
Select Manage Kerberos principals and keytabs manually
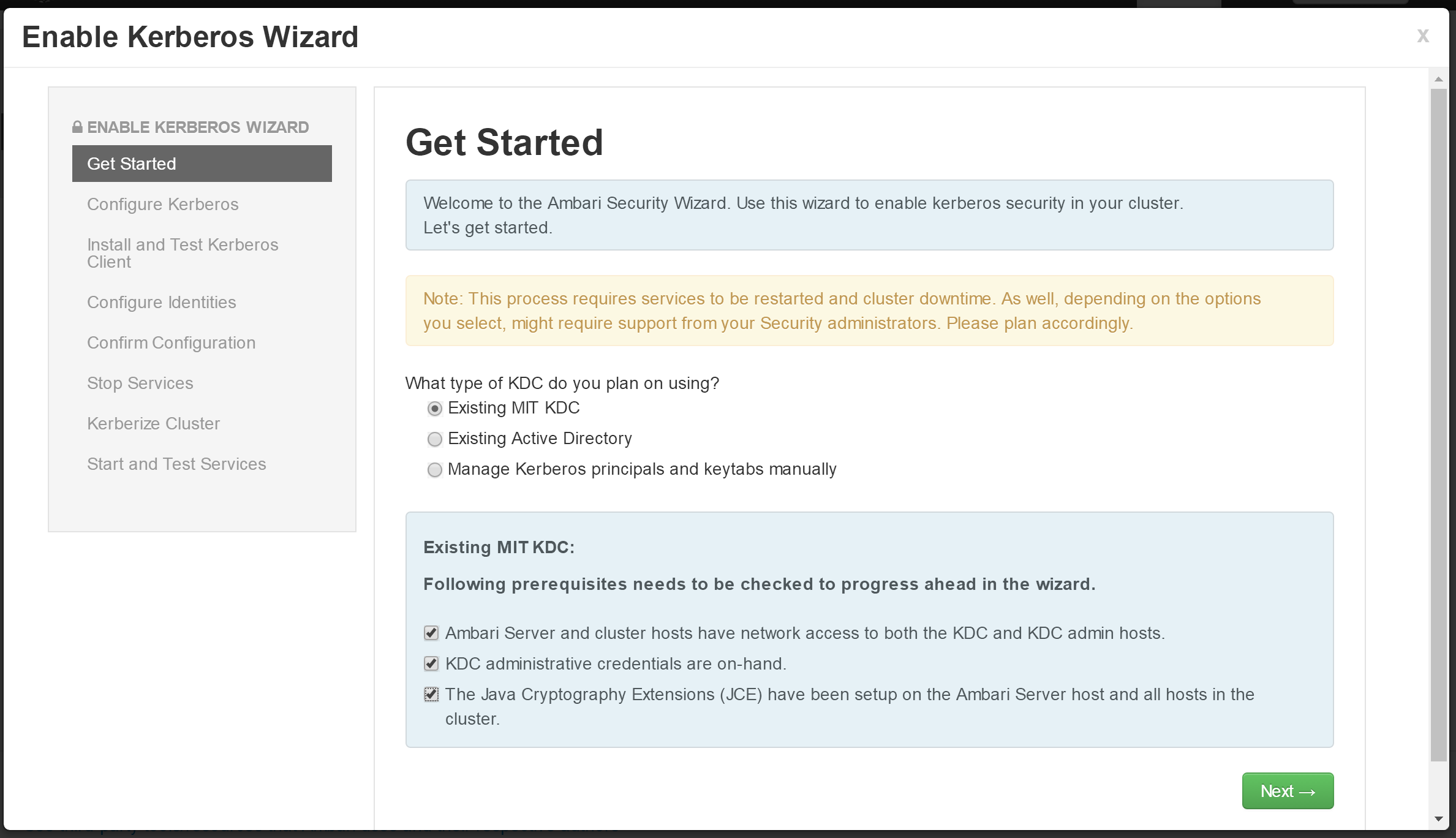point(434,470)
